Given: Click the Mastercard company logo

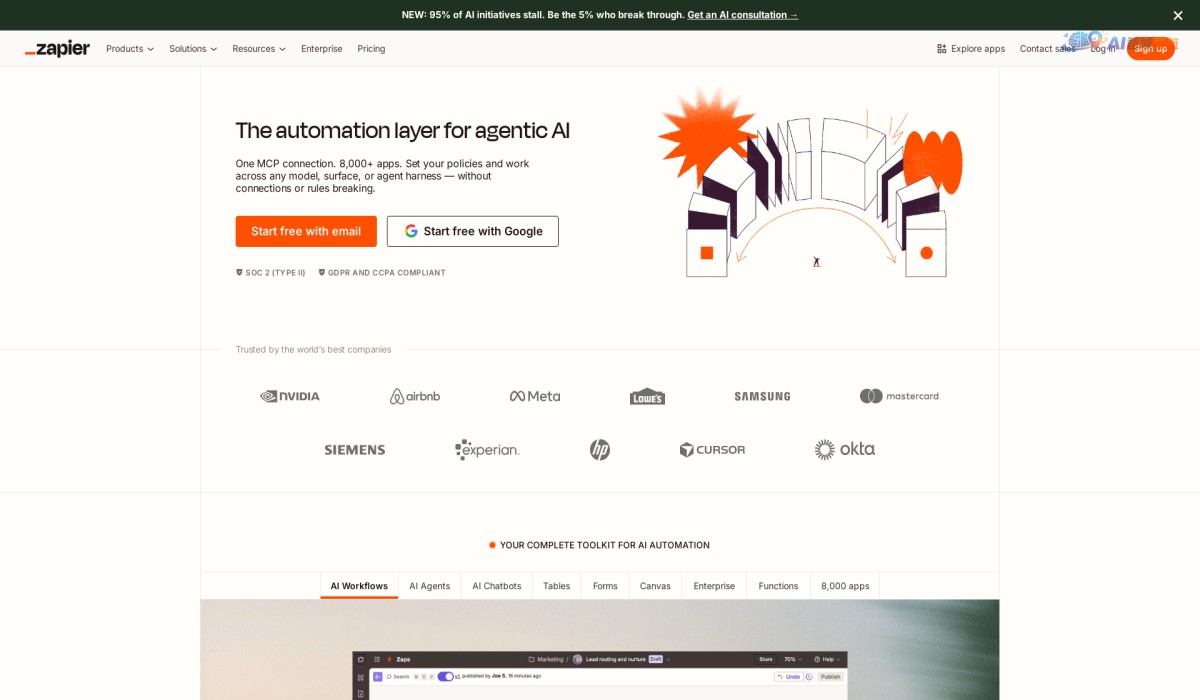Looking at the screenshot, I should pyautogui.click(x=900, y=396).
